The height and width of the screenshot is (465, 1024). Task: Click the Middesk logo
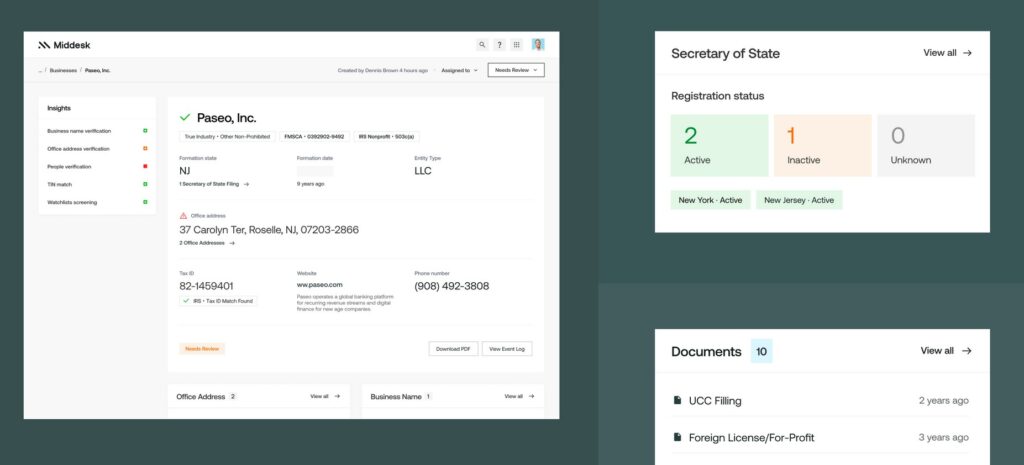tap(64, 45)
